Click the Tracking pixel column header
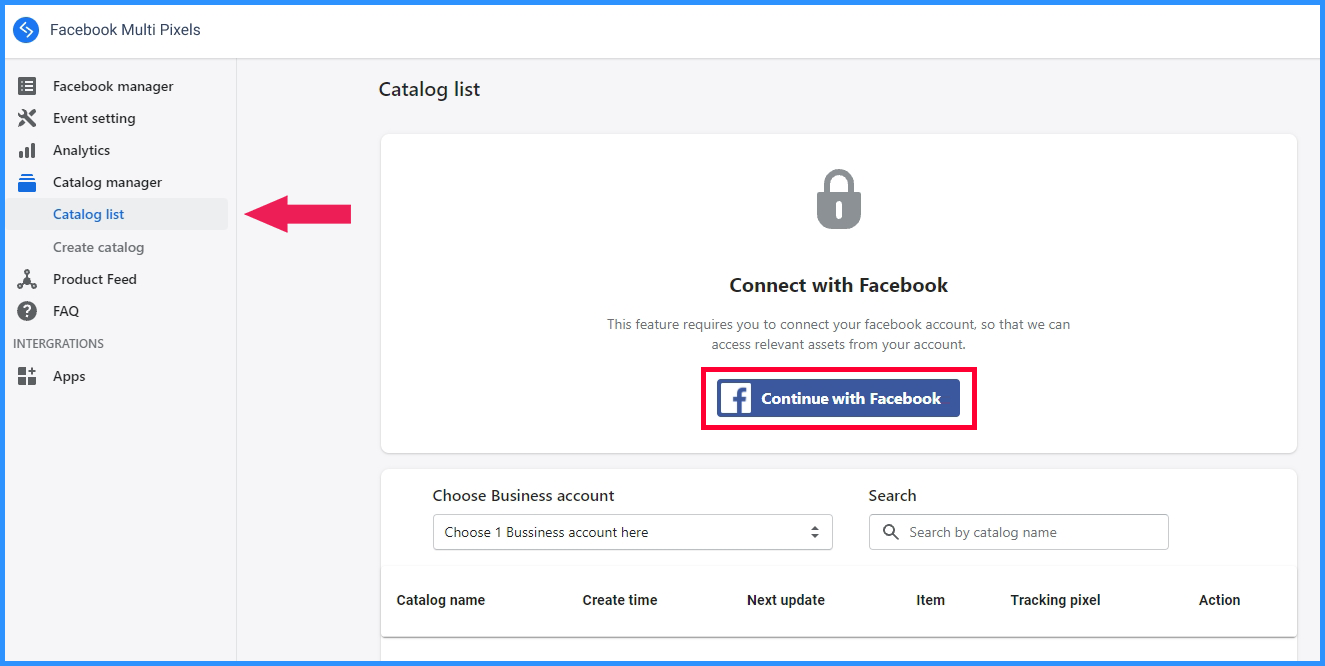Image resolution: width=1325 pixels, height=666 pixels. (1055, 600)
